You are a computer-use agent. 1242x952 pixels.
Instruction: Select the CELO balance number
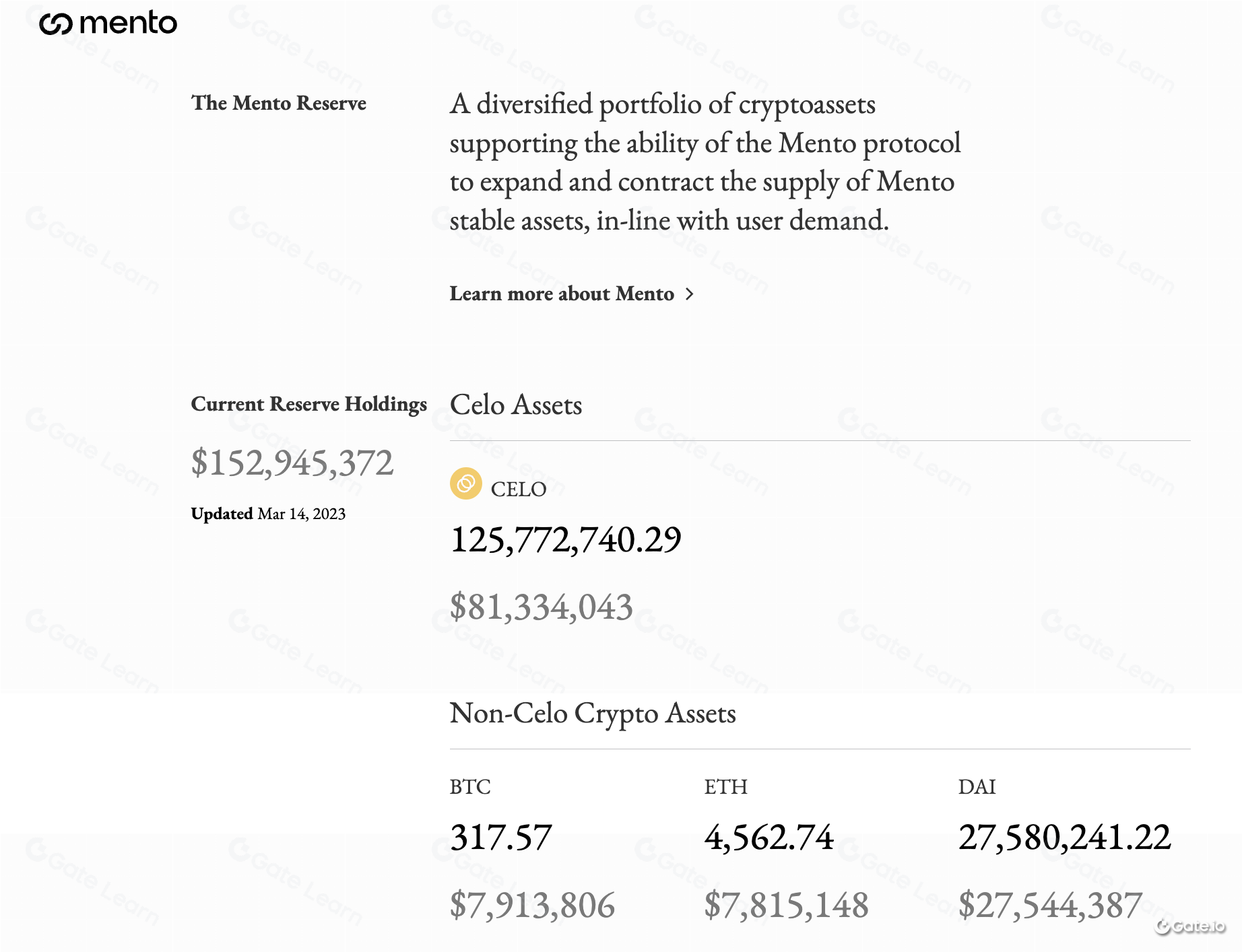coord(566,539)
